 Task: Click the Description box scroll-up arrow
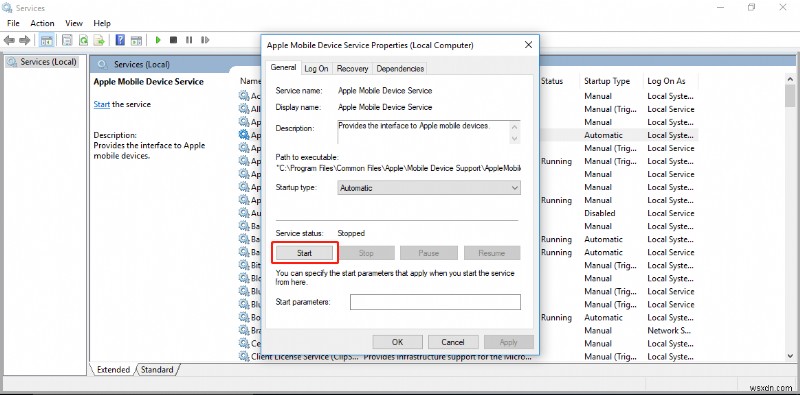coord(515,127)
